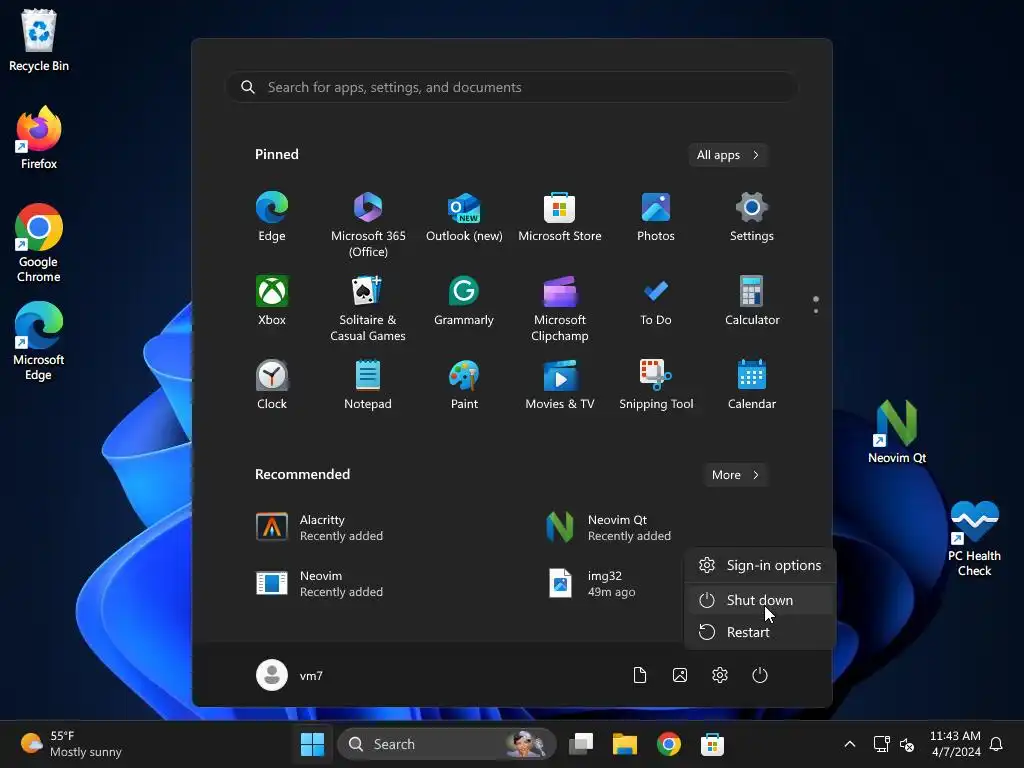Open clock showing 11:43 AM

[x=955, y=744]
